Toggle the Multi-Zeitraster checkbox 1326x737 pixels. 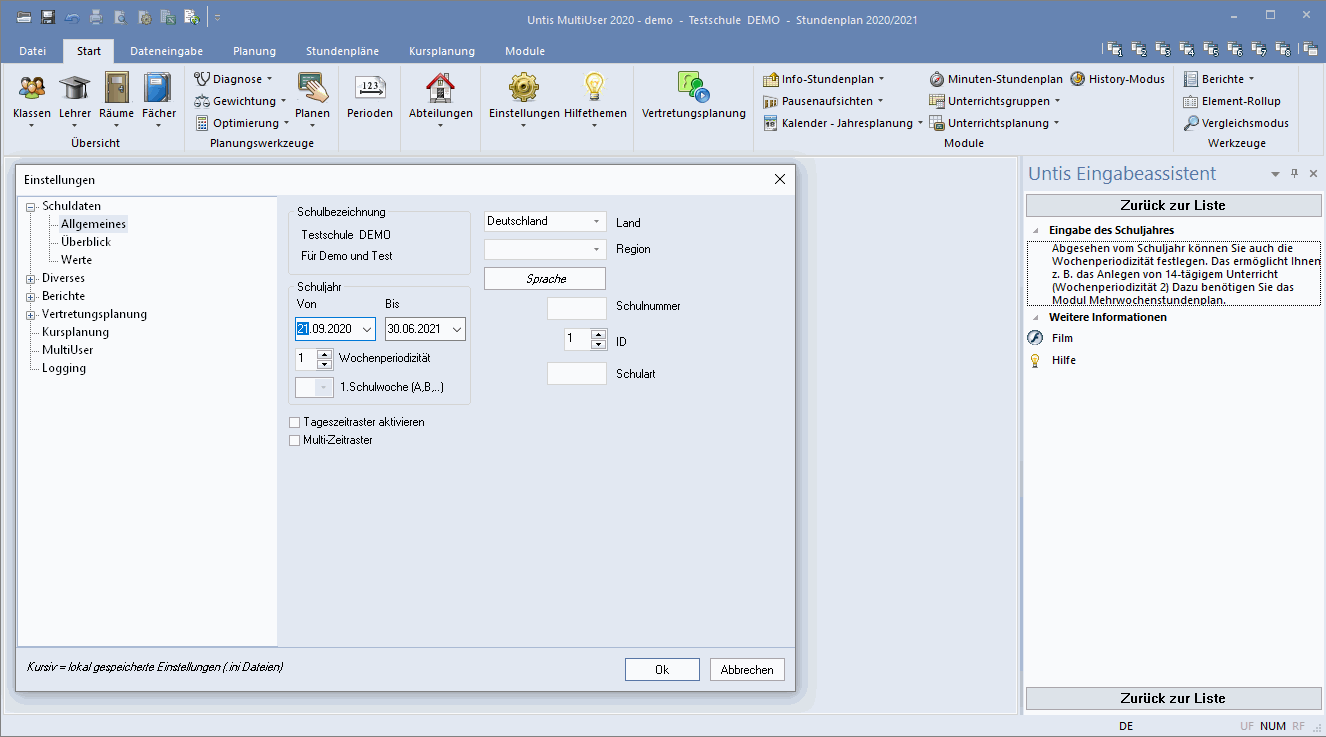[294, 440]
